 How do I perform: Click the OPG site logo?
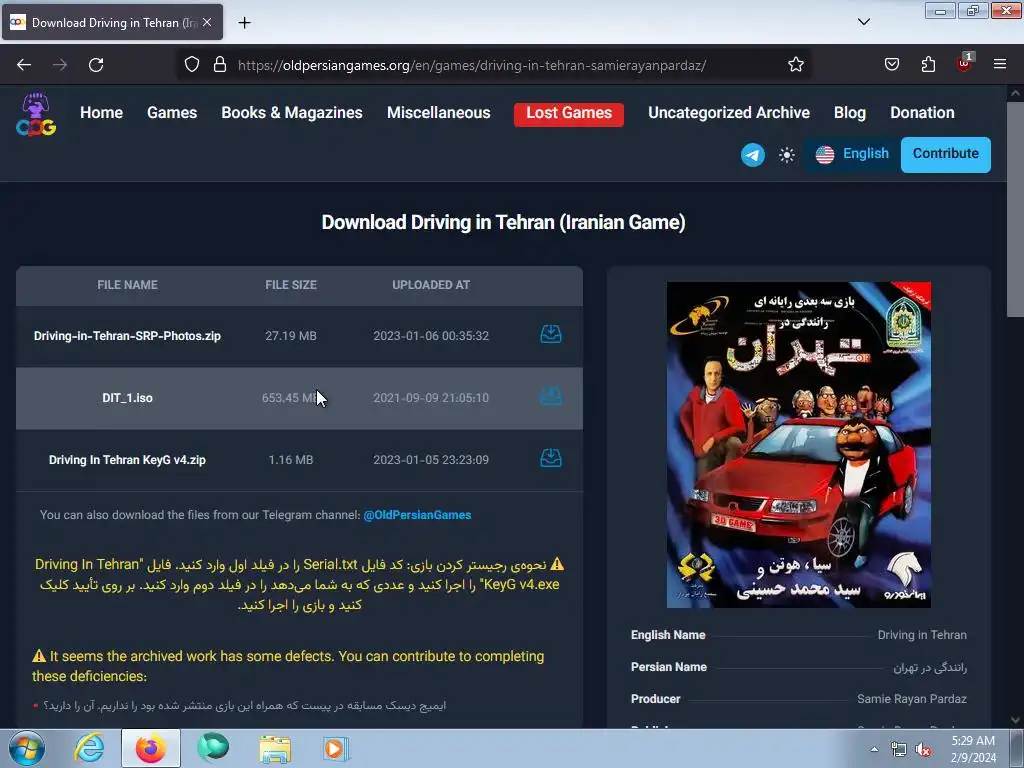click(x=36, y=114)
